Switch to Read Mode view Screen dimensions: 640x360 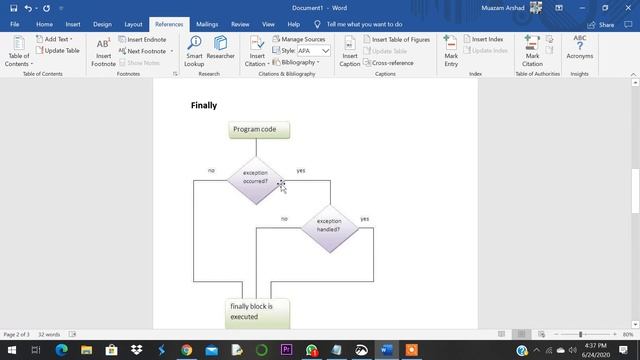coord(501,334)
